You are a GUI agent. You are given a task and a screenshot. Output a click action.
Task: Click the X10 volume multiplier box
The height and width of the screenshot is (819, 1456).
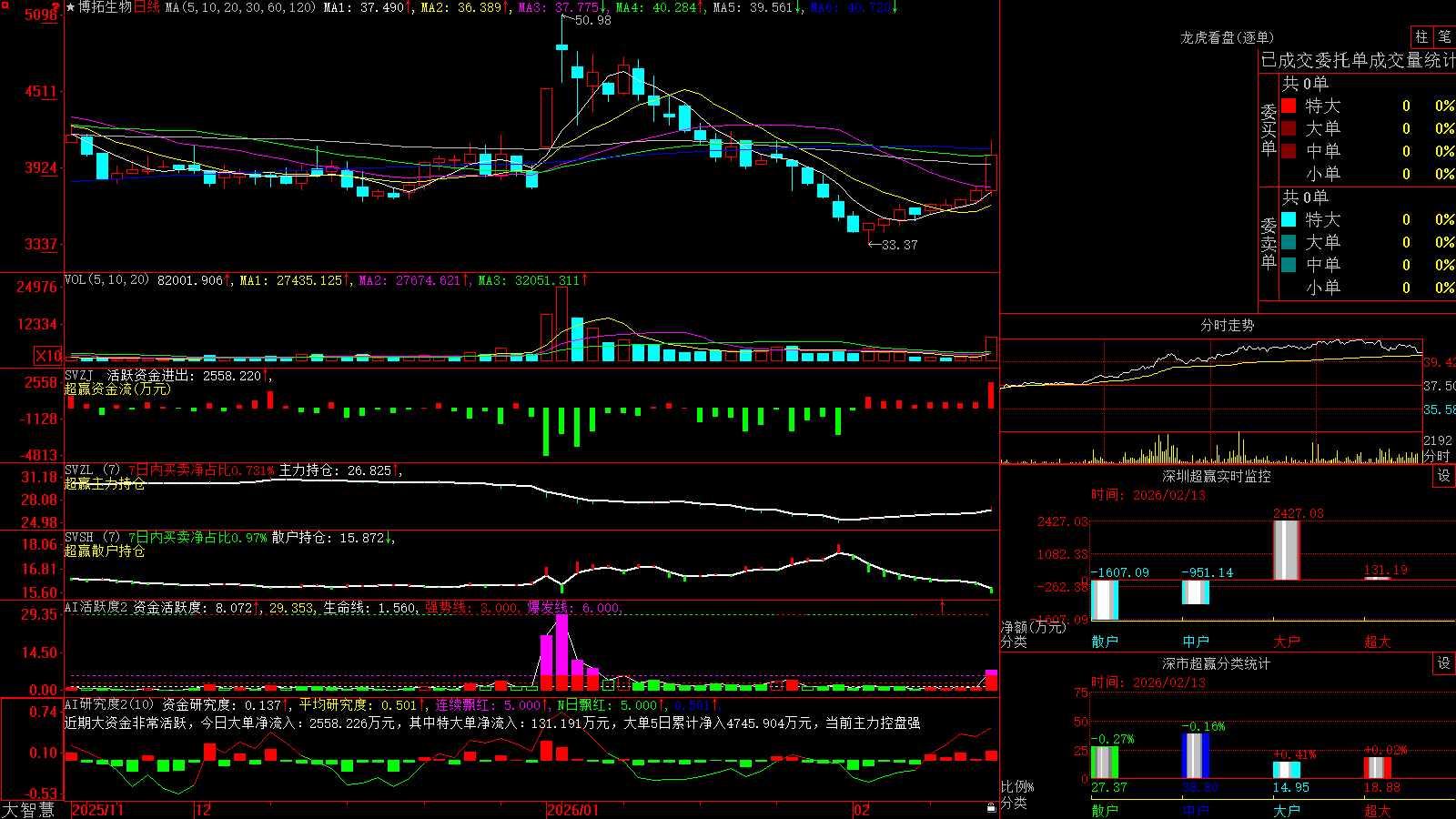48,356
